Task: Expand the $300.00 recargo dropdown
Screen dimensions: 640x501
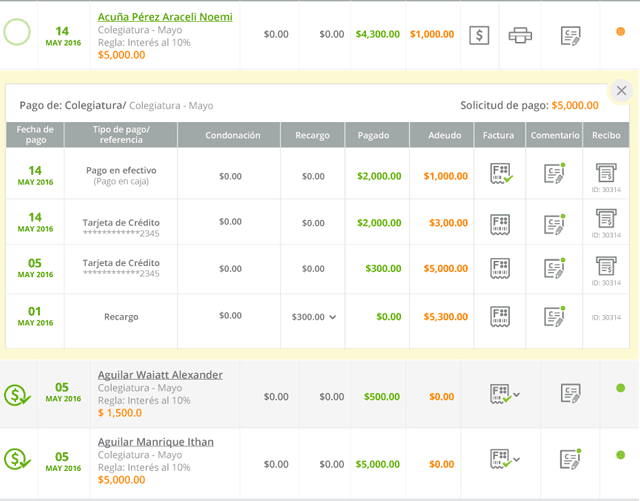Action: 333,317
